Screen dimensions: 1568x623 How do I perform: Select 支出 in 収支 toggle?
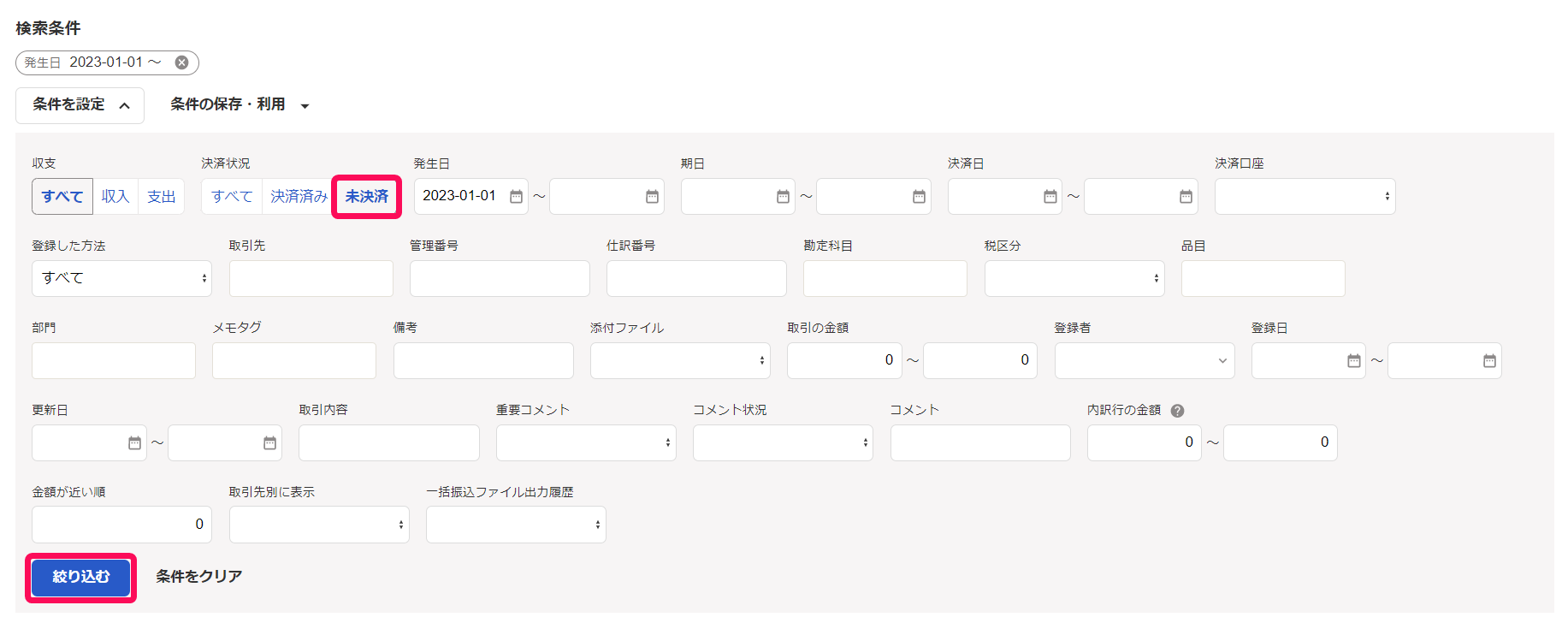(x=161, y=197)
